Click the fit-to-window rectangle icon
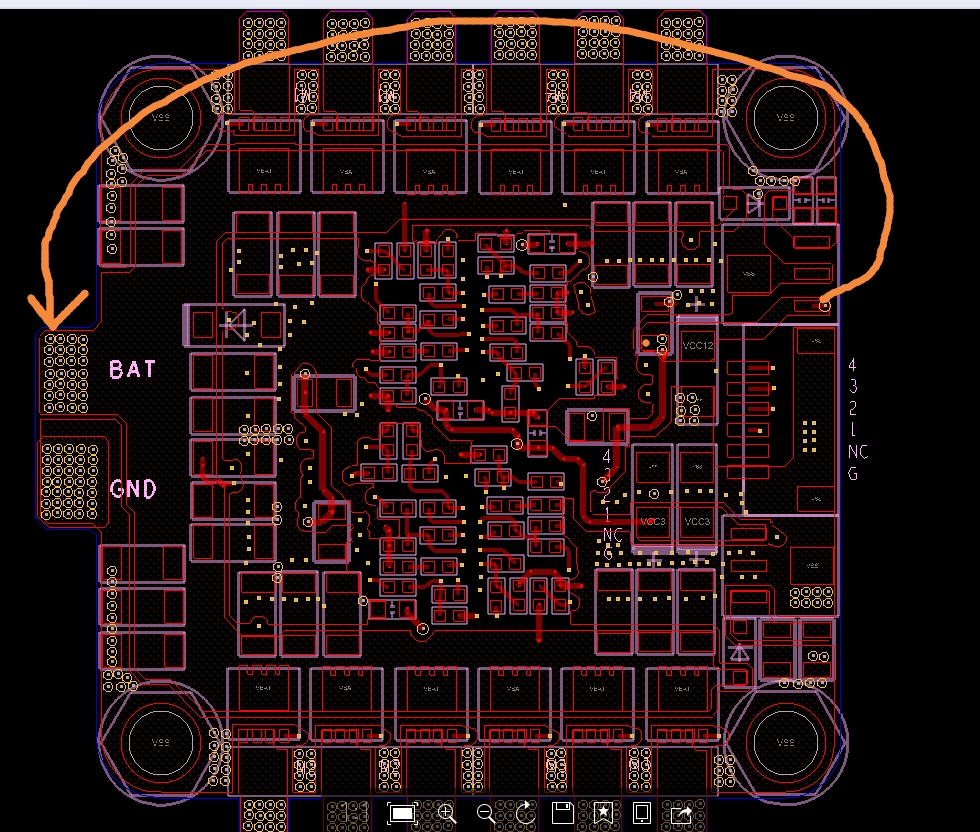Image resolution: width=980 pixels, height=832 pixels. pos(402,813)
